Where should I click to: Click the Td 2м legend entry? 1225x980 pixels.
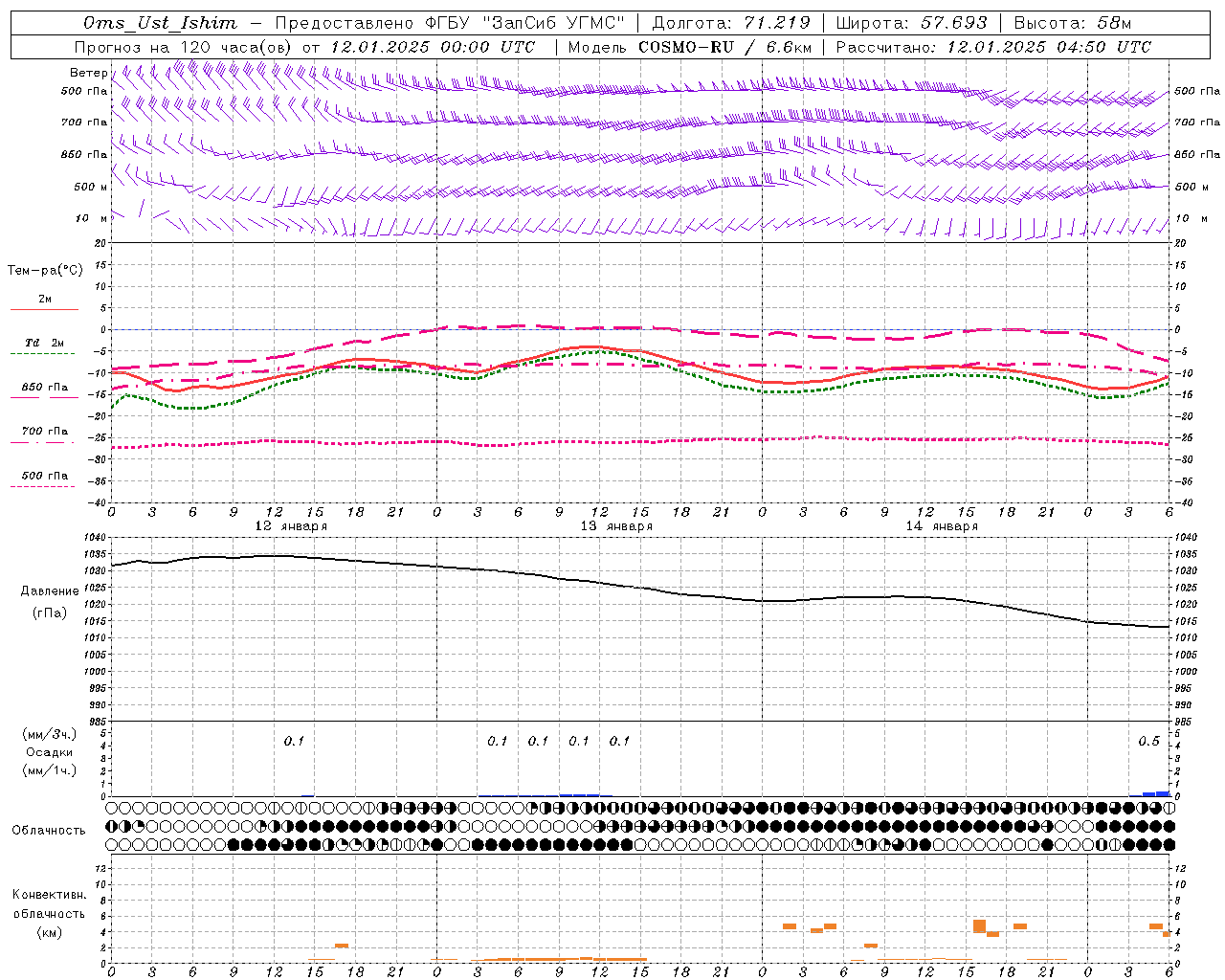(44, 343)
